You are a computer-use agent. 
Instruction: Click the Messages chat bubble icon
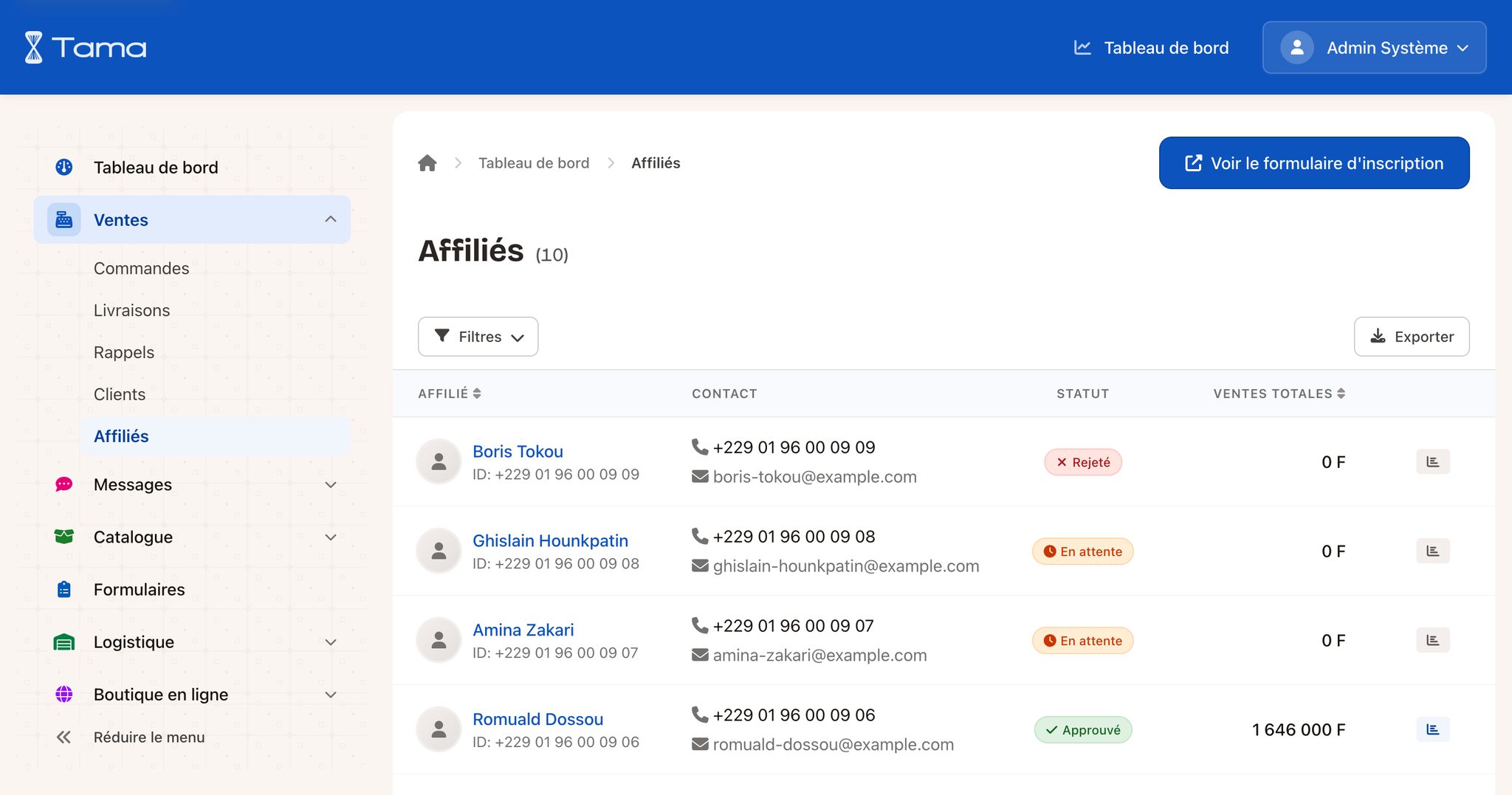coord(64,485)
